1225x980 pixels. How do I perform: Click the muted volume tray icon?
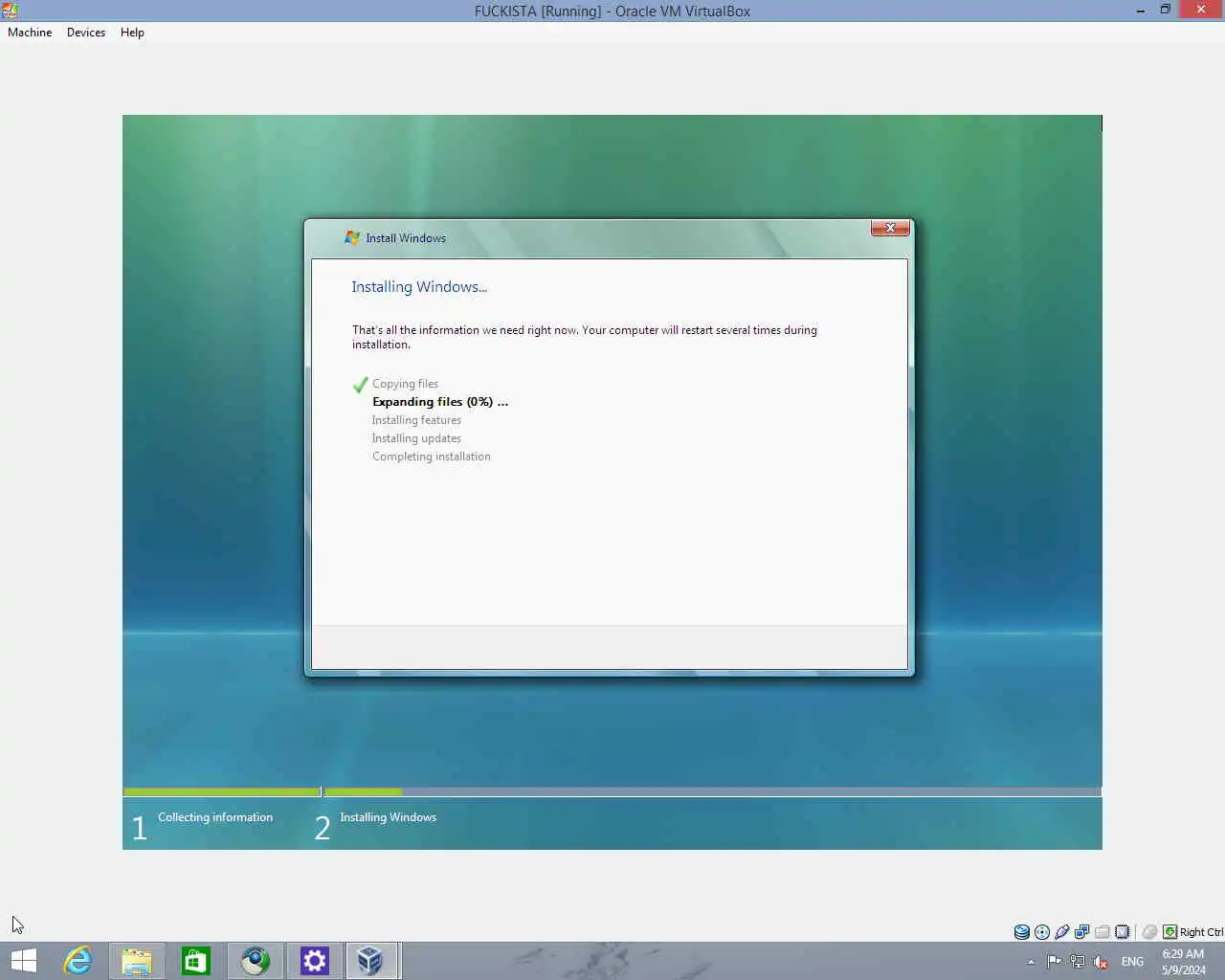click(x=1101, y=962)
